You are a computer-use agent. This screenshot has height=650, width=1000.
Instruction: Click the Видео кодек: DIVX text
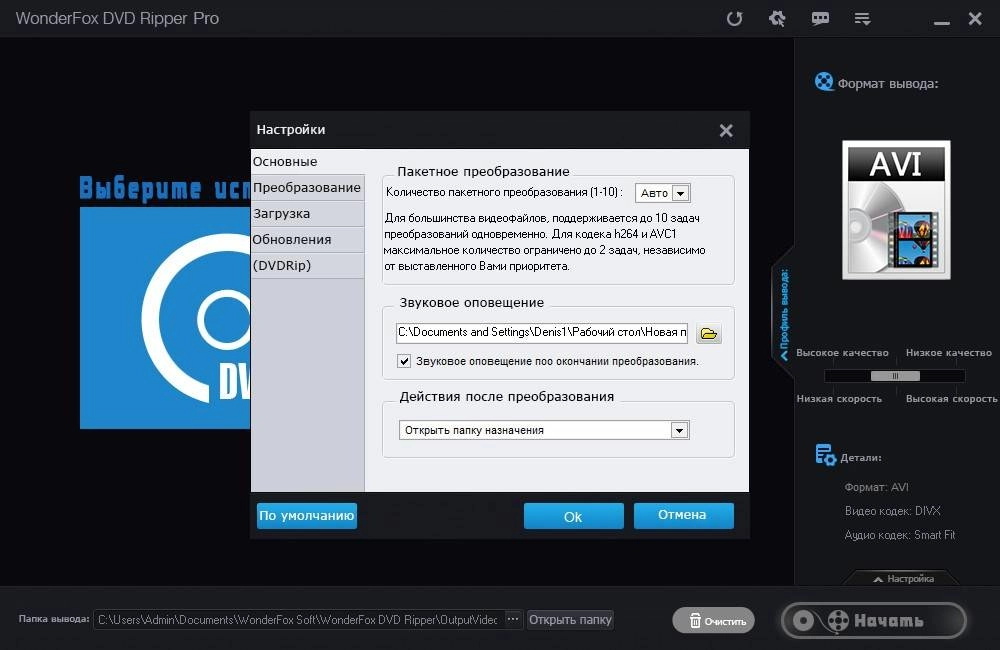pyautogui.click(x=892, y=511)
